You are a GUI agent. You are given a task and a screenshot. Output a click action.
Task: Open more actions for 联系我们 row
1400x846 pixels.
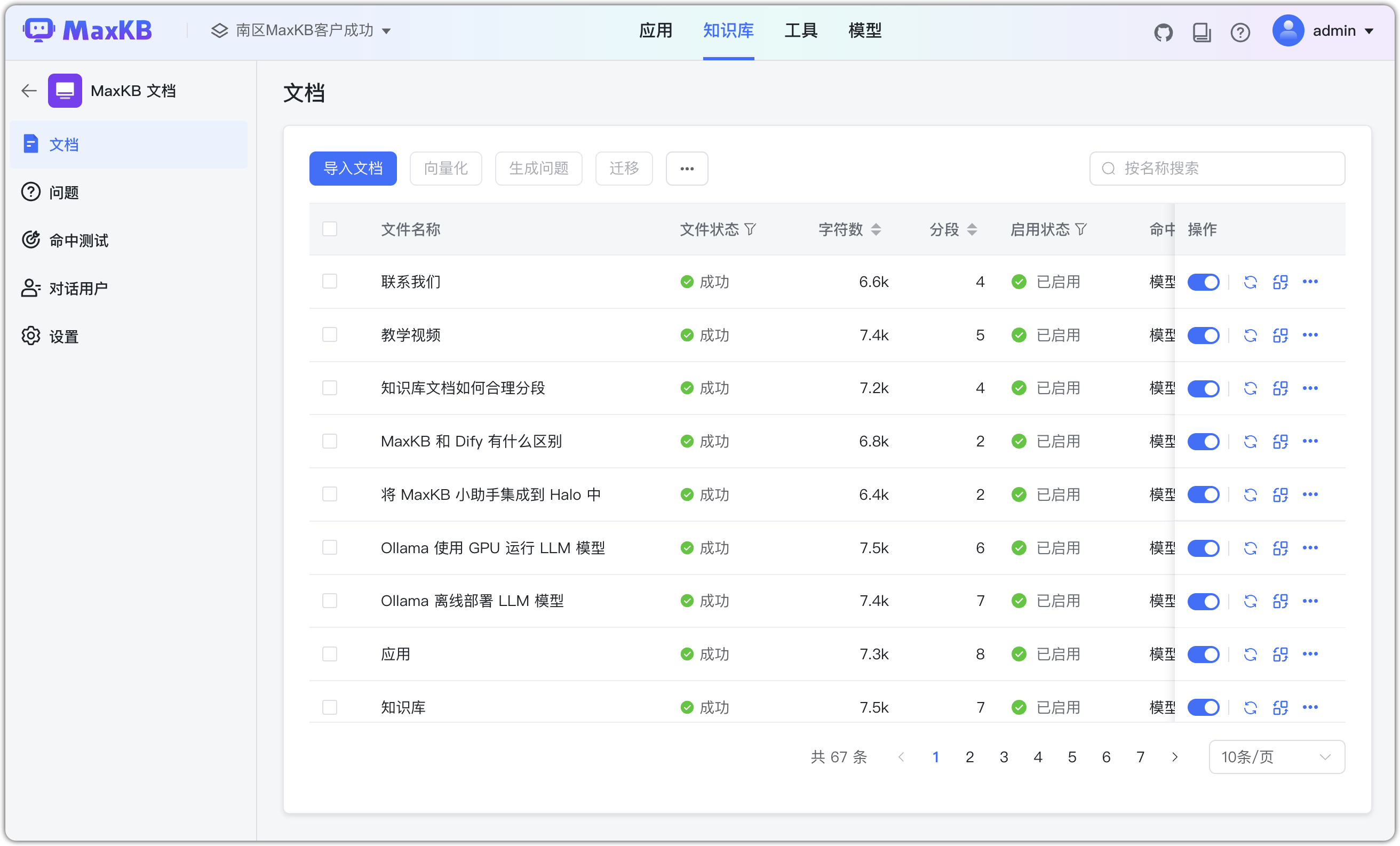pyautogui.click(x=1310, y=282)
